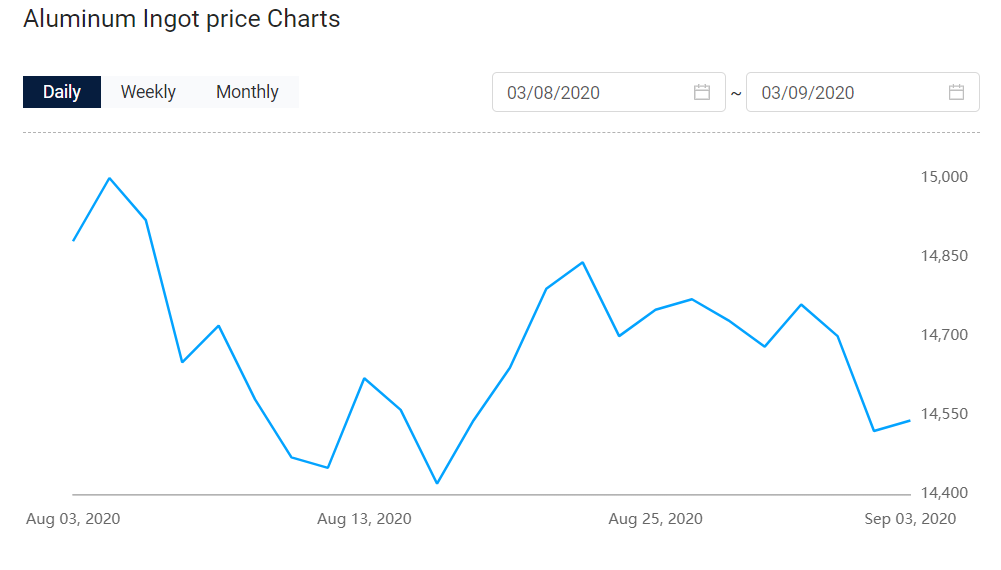Click the Aug 03, 2020 axis label
This screenshot has width=1001, height=570.
point(73,519)
